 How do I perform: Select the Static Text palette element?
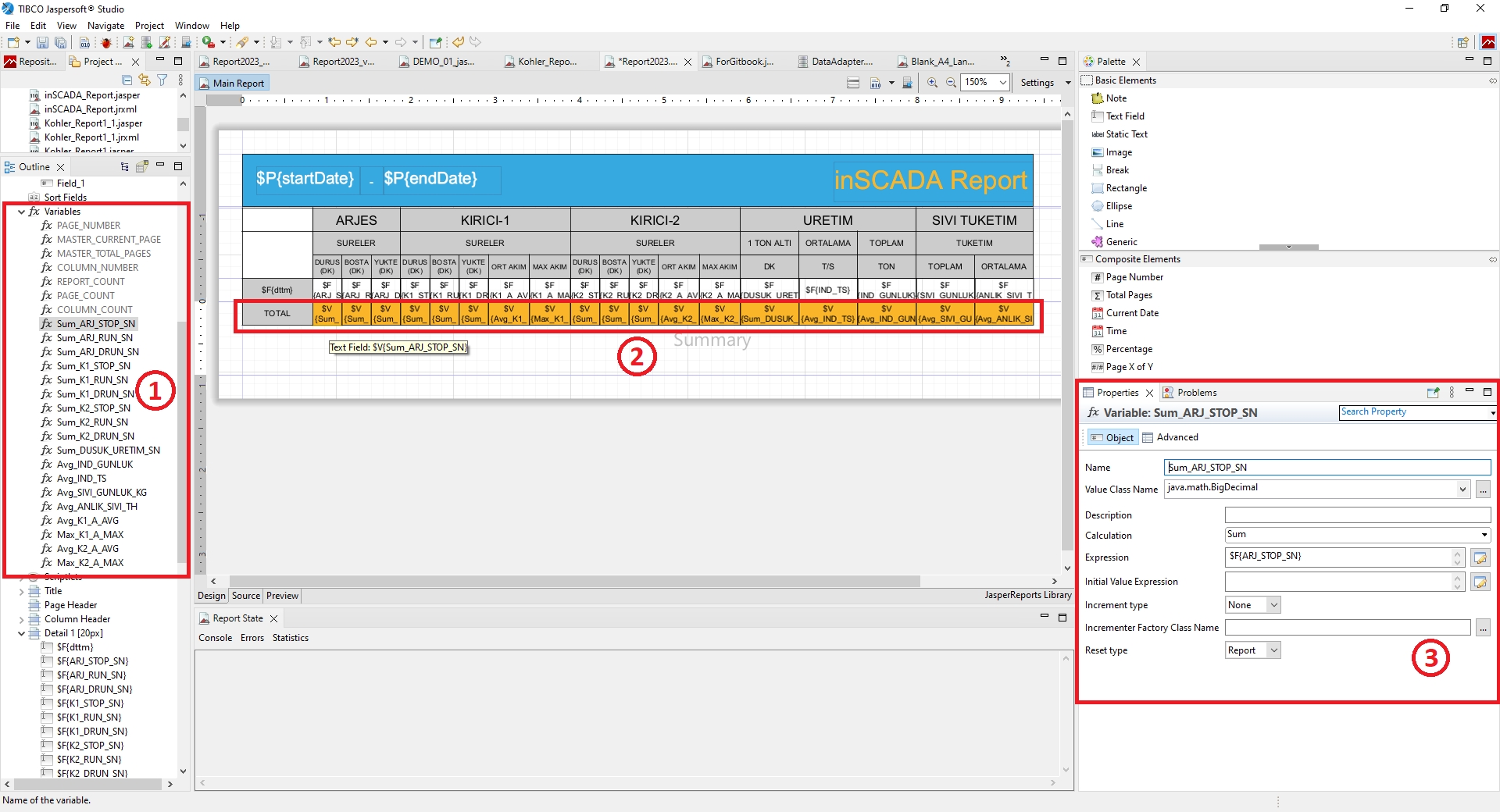coord(1126,134)
